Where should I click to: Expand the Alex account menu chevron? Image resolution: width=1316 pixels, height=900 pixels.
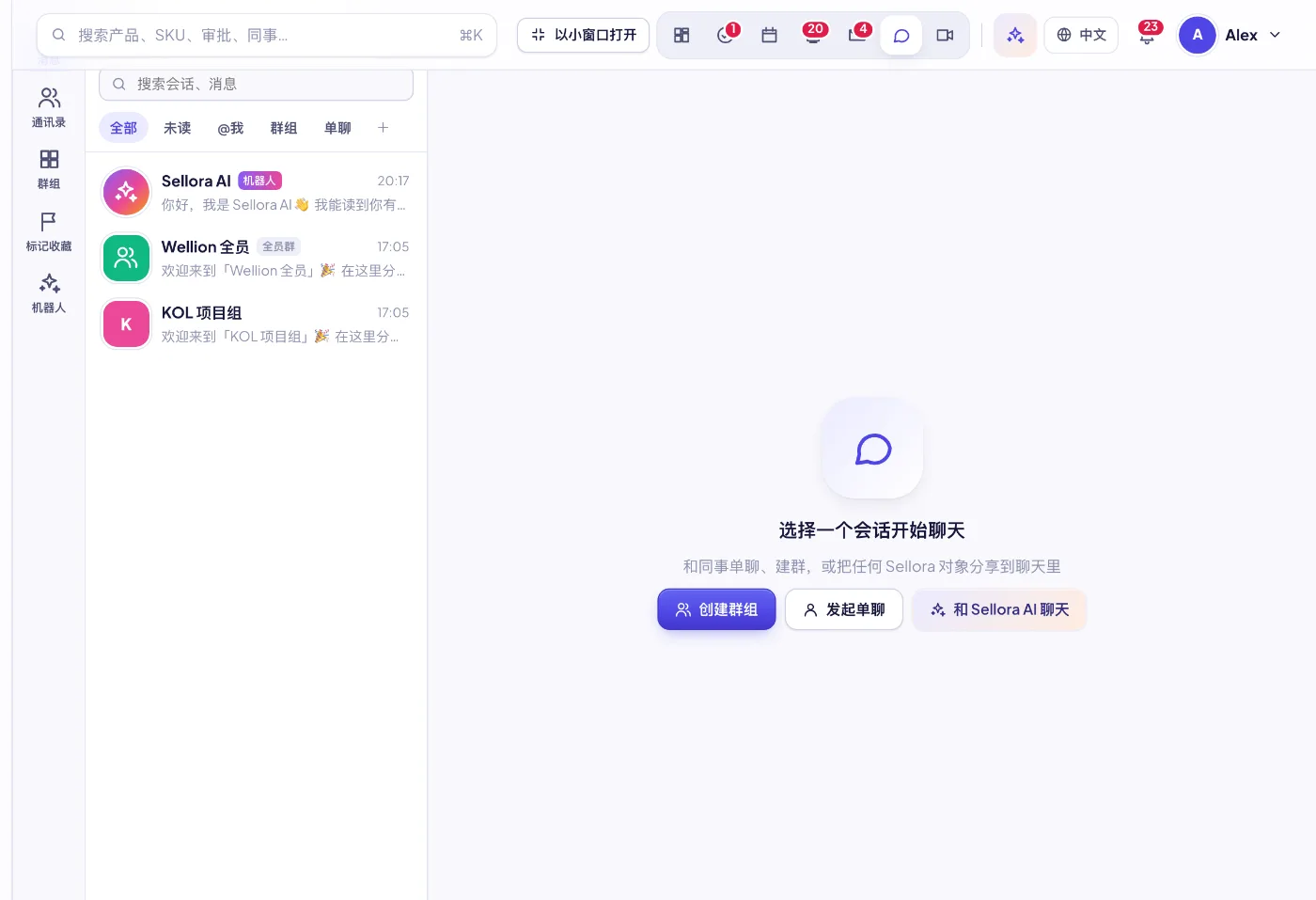point(1275,35)
